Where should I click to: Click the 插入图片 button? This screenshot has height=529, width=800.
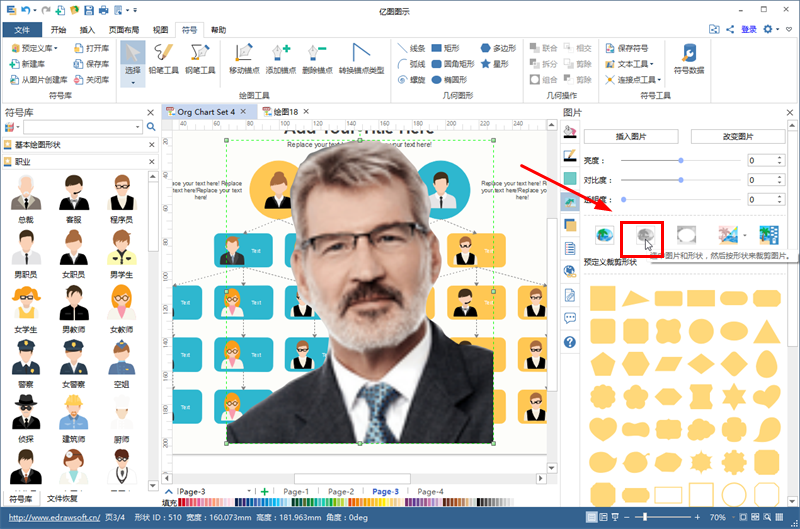point(632,136)
